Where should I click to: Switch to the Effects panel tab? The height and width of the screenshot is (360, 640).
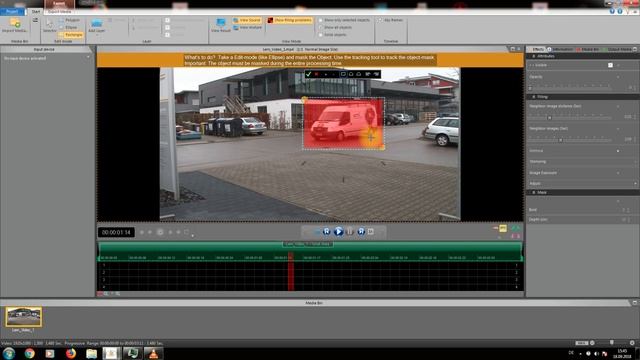pyautogui.click(x=537, y=49)
